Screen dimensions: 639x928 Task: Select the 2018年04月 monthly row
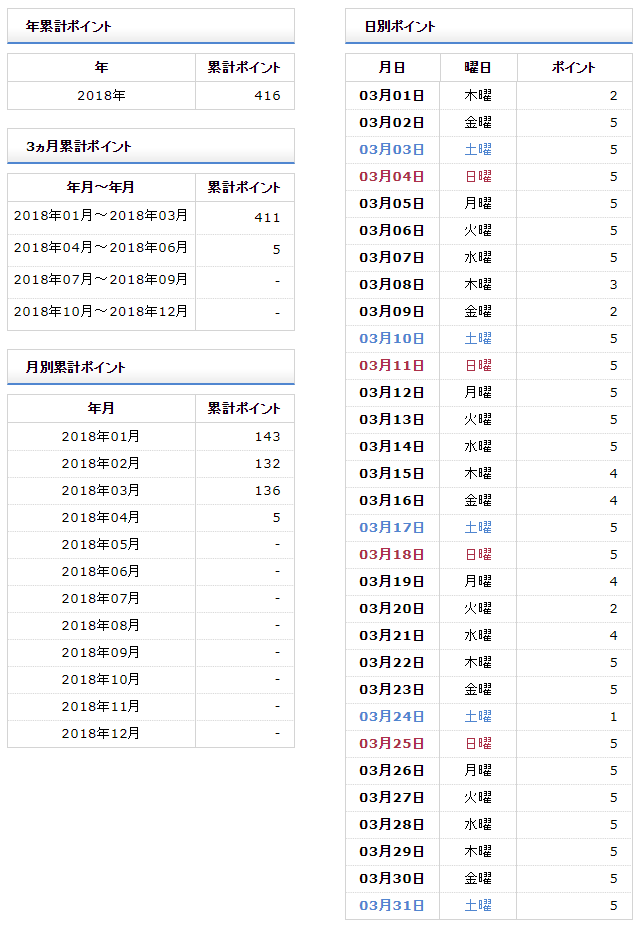[x=151, y=517]
